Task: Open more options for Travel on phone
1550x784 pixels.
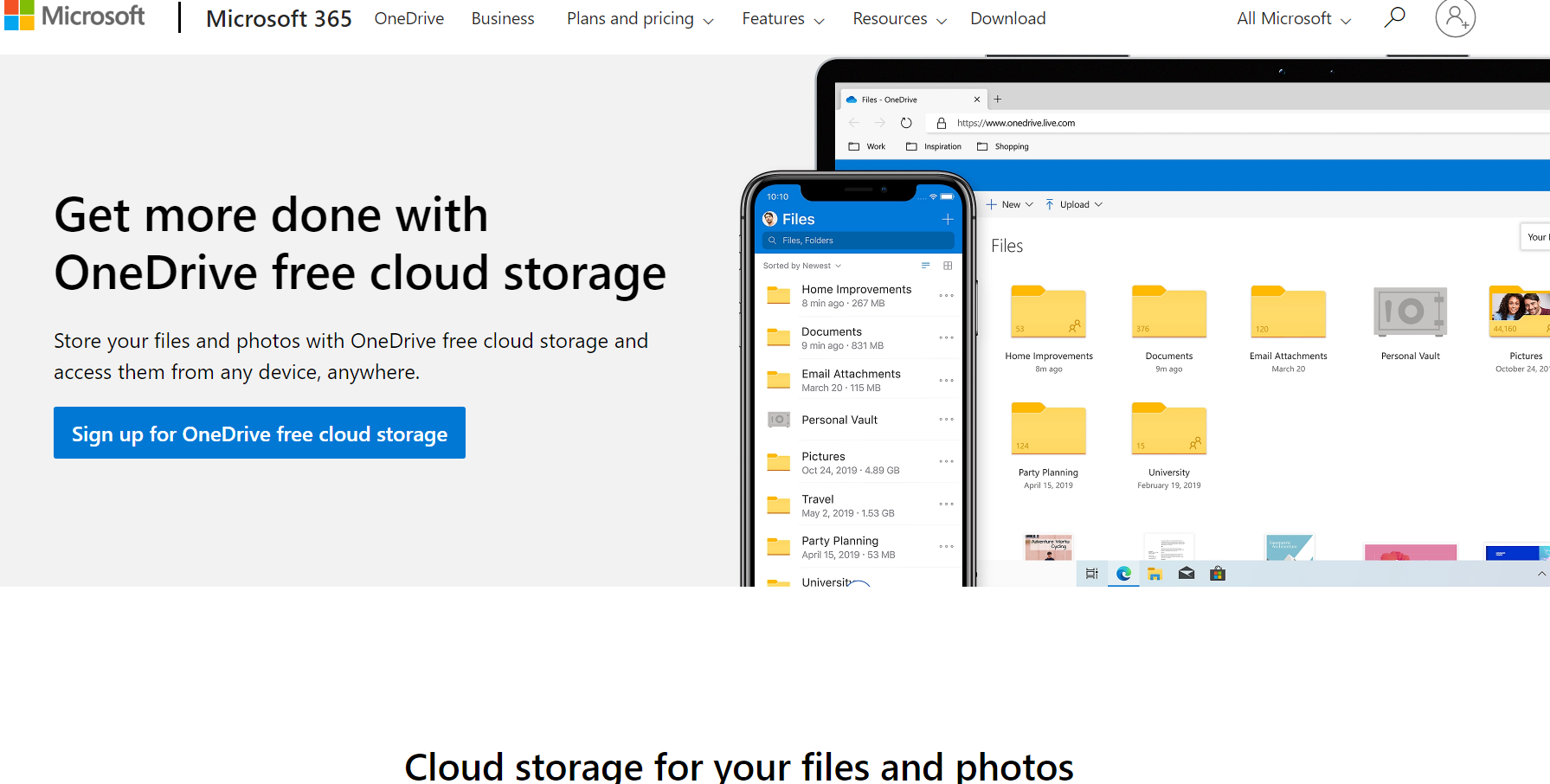Action: 947,504
